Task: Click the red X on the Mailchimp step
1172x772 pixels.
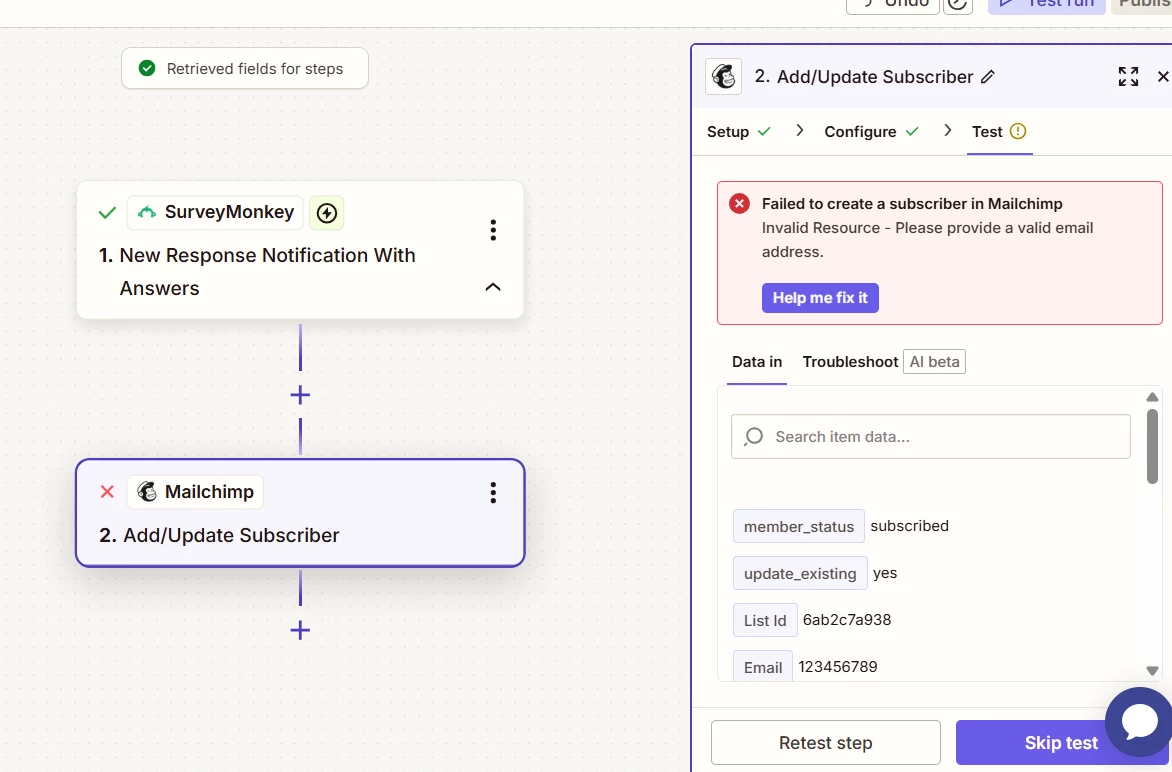Action: coord(107,492)
